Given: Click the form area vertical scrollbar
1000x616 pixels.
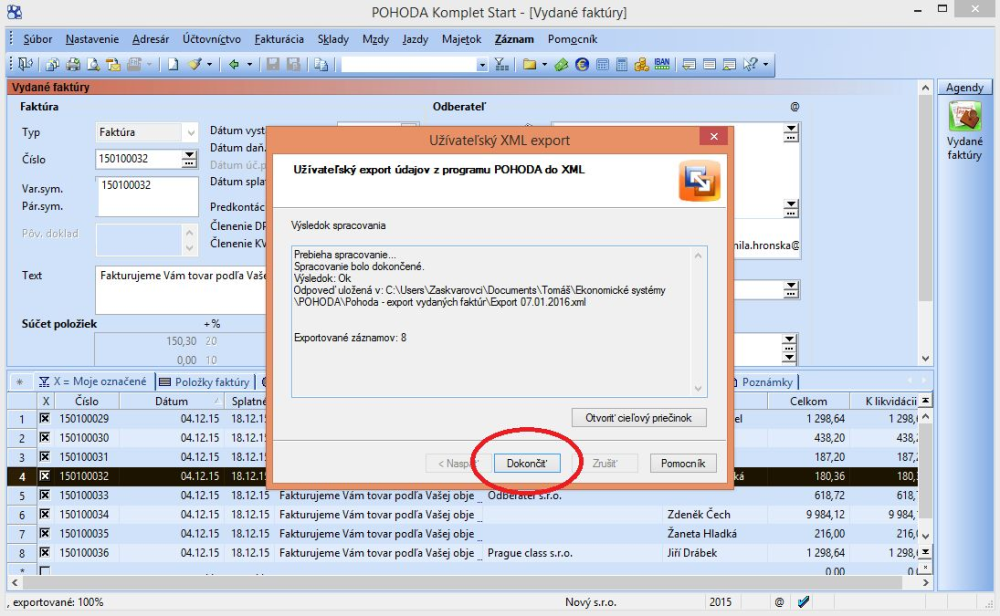Looking at the screenshot, I should coord(925,223).
